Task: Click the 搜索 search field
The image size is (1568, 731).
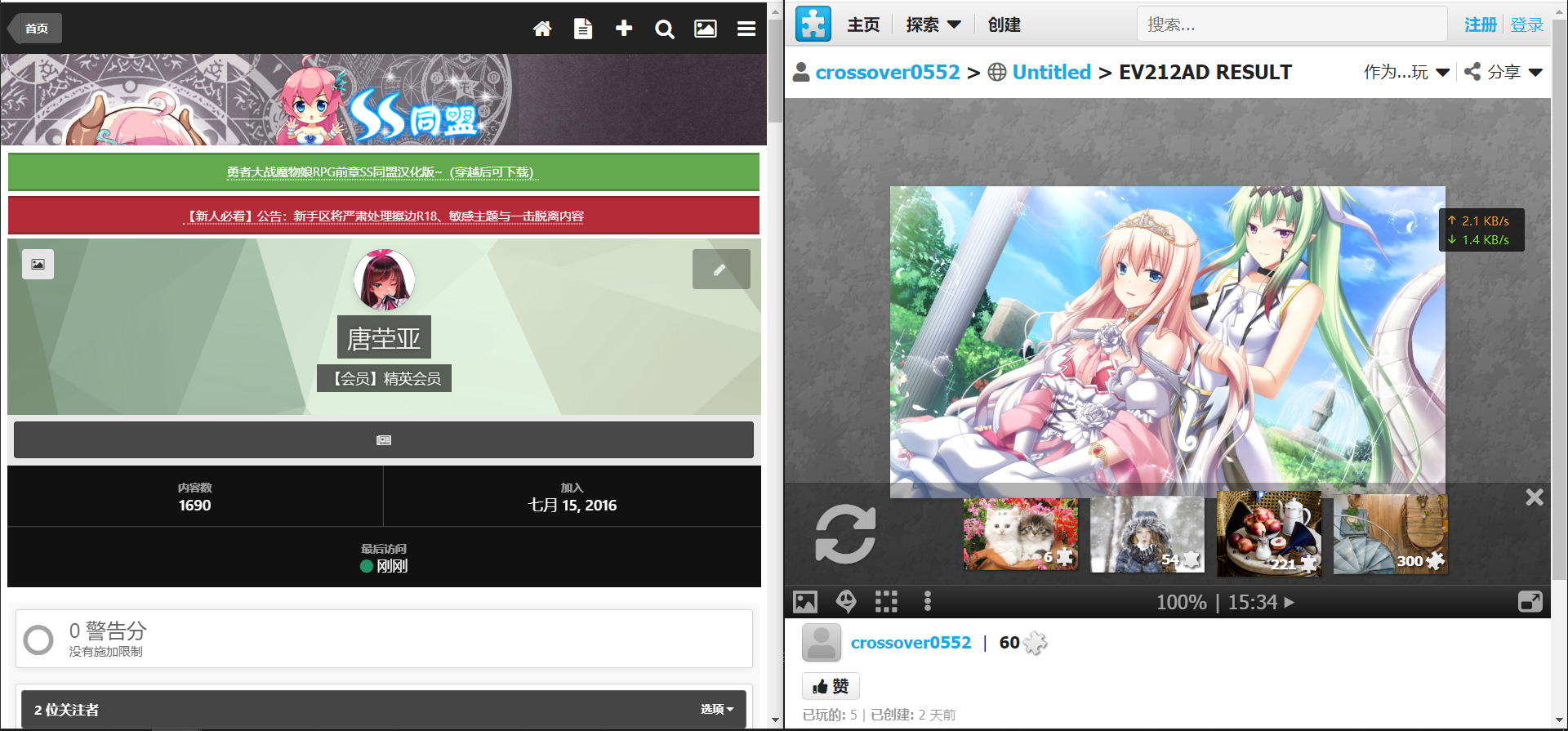Action: (1292, 25)
